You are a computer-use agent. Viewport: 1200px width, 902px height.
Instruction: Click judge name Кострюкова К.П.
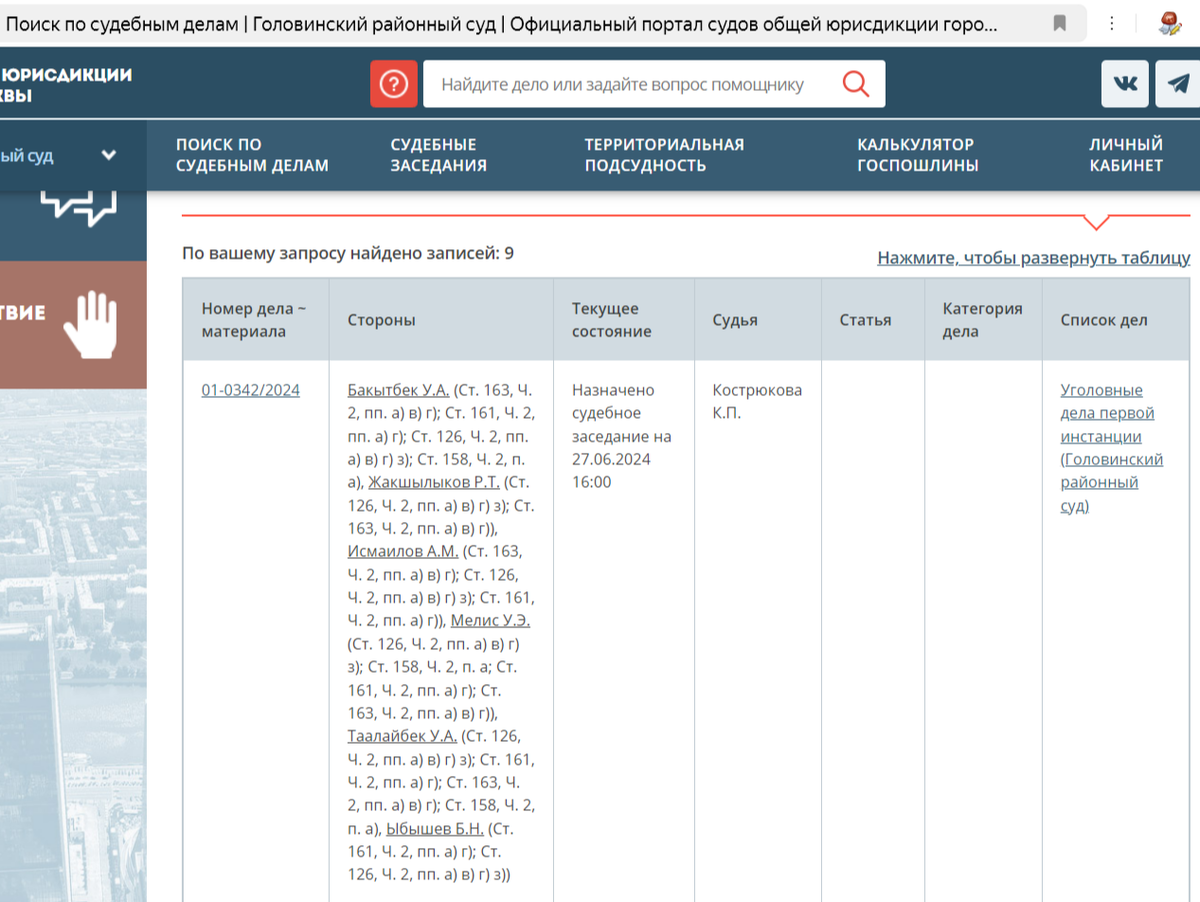tap(757, 401)
